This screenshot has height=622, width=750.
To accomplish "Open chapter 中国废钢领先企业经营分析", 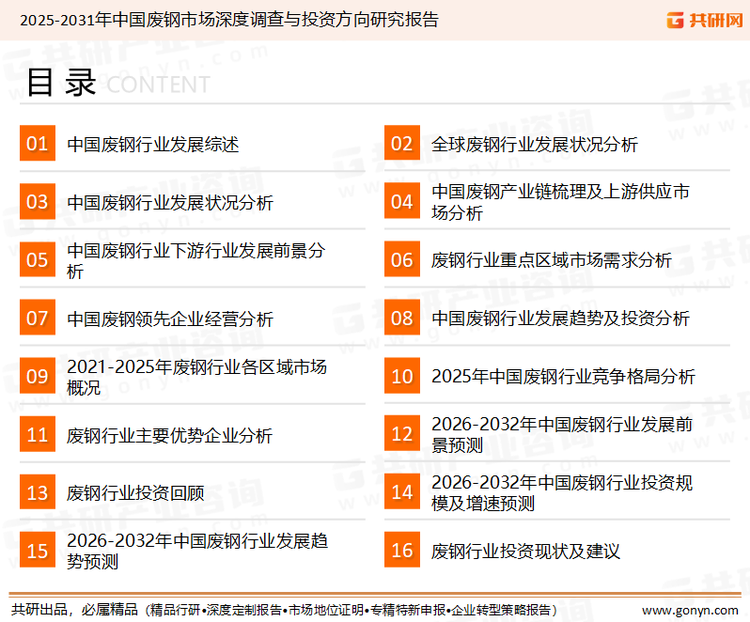I will 170,319.
